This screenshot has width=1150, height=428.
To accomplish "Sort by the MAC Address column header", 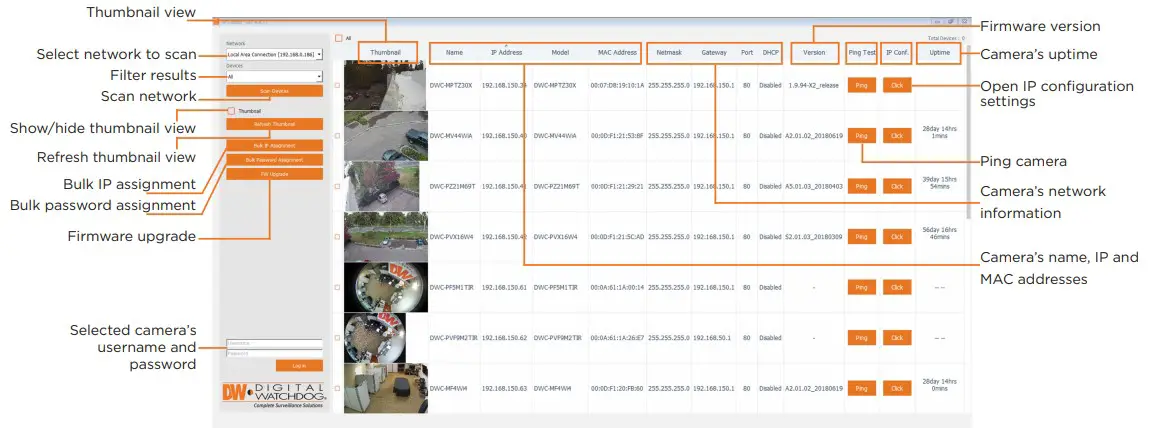I will (x=617, y=53).
